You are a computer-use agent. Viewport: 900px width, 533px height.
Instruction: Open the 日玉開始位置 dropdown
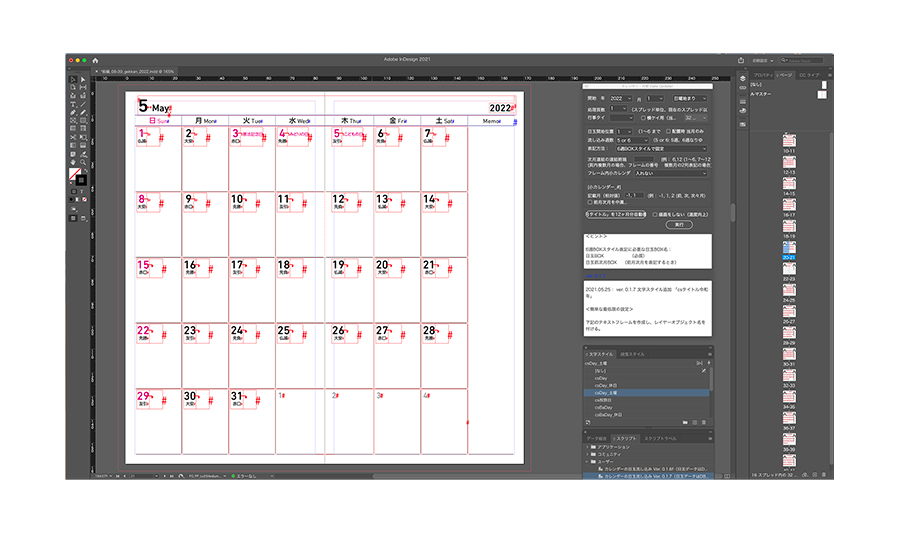point(624,131)
